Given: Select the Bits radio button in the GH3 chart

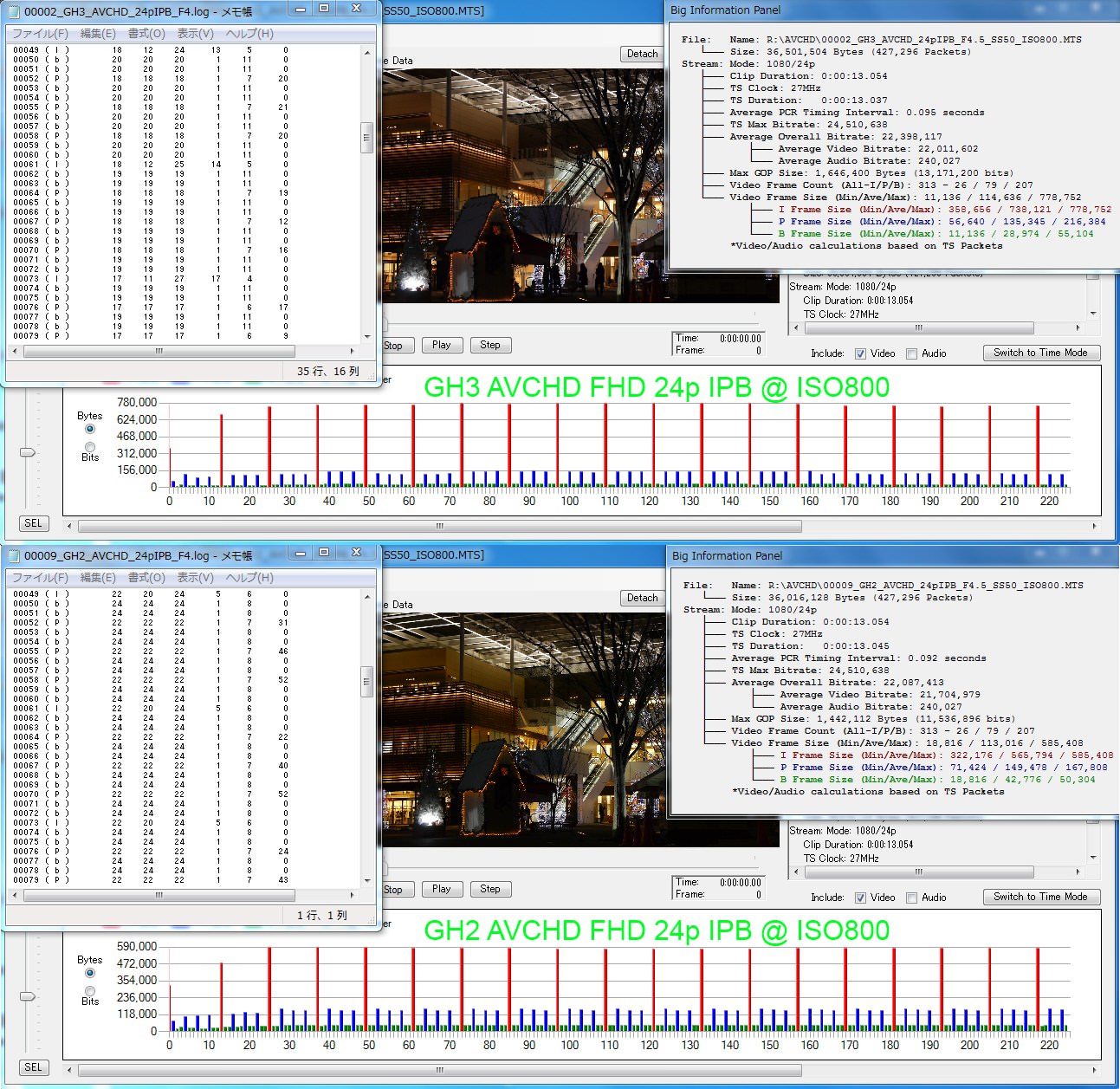Looking at the screenshot, I should pyautogui.click(x=90, y=447).
